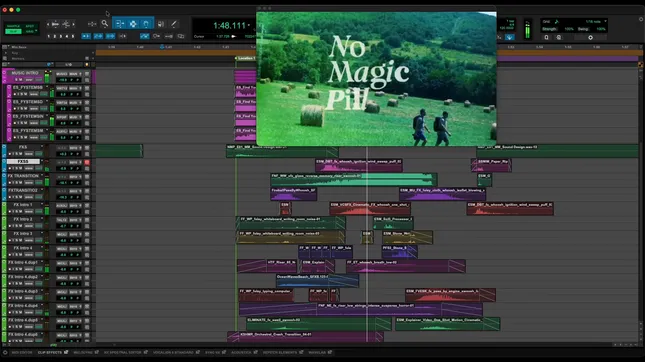The image size is (645, 362).
Task: Open the REPITCH ELEMENTS tab
Action: (280, 353)
